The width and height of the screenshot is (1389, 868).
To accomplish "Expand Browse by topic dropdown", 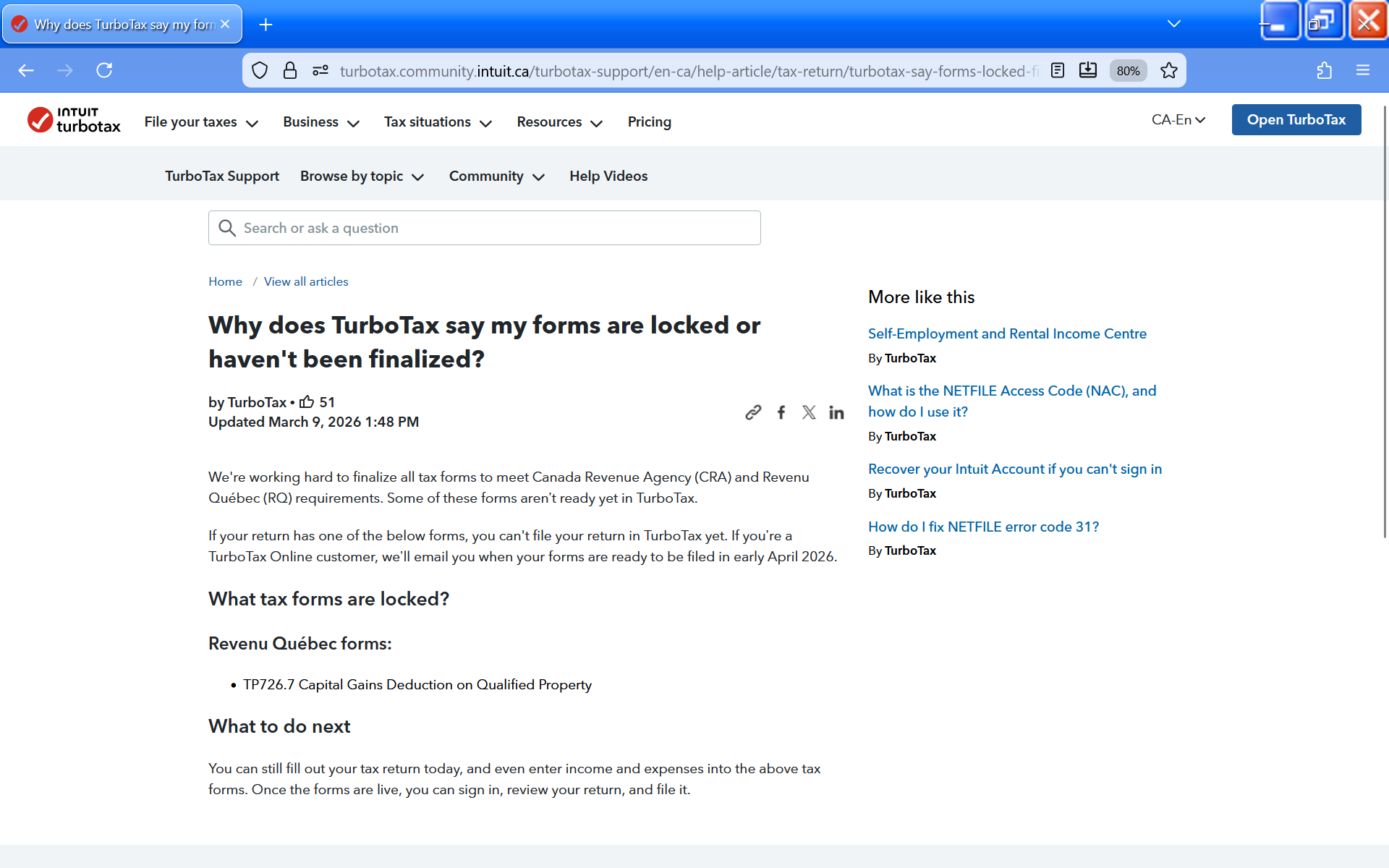I will click(x=362, y=176).
